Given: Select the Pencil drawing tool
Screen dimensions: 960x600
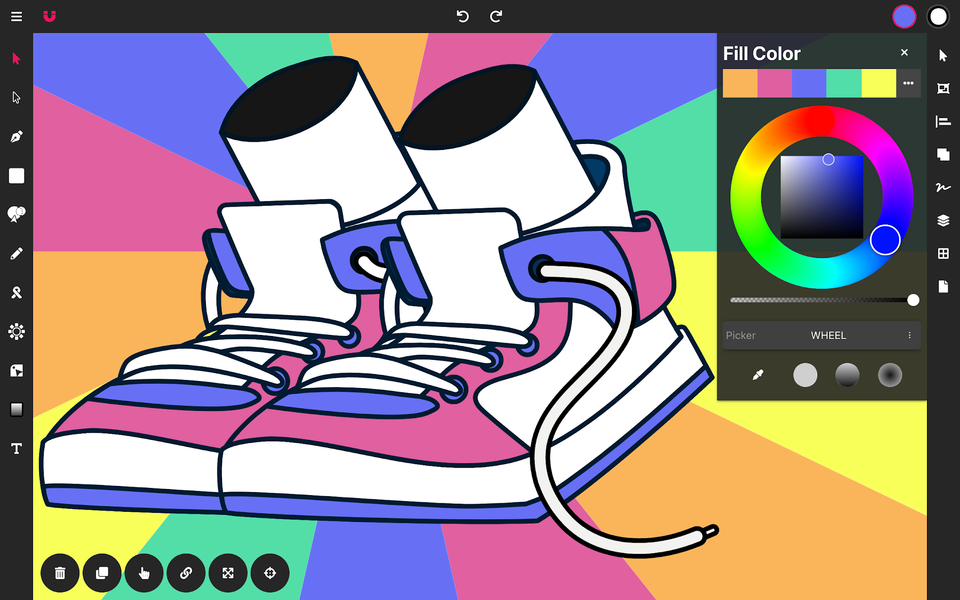Looking at the screenshot, I should click(16, 253).
